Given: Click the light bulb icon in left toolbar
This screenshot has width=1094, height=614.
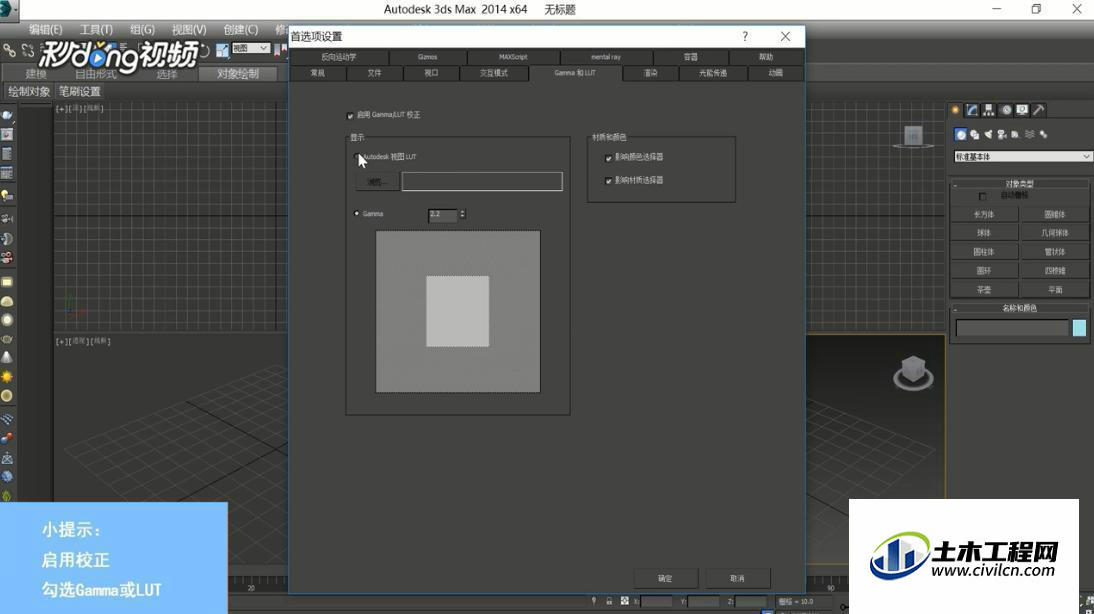Looking at the screenshot, I should 7,196.
